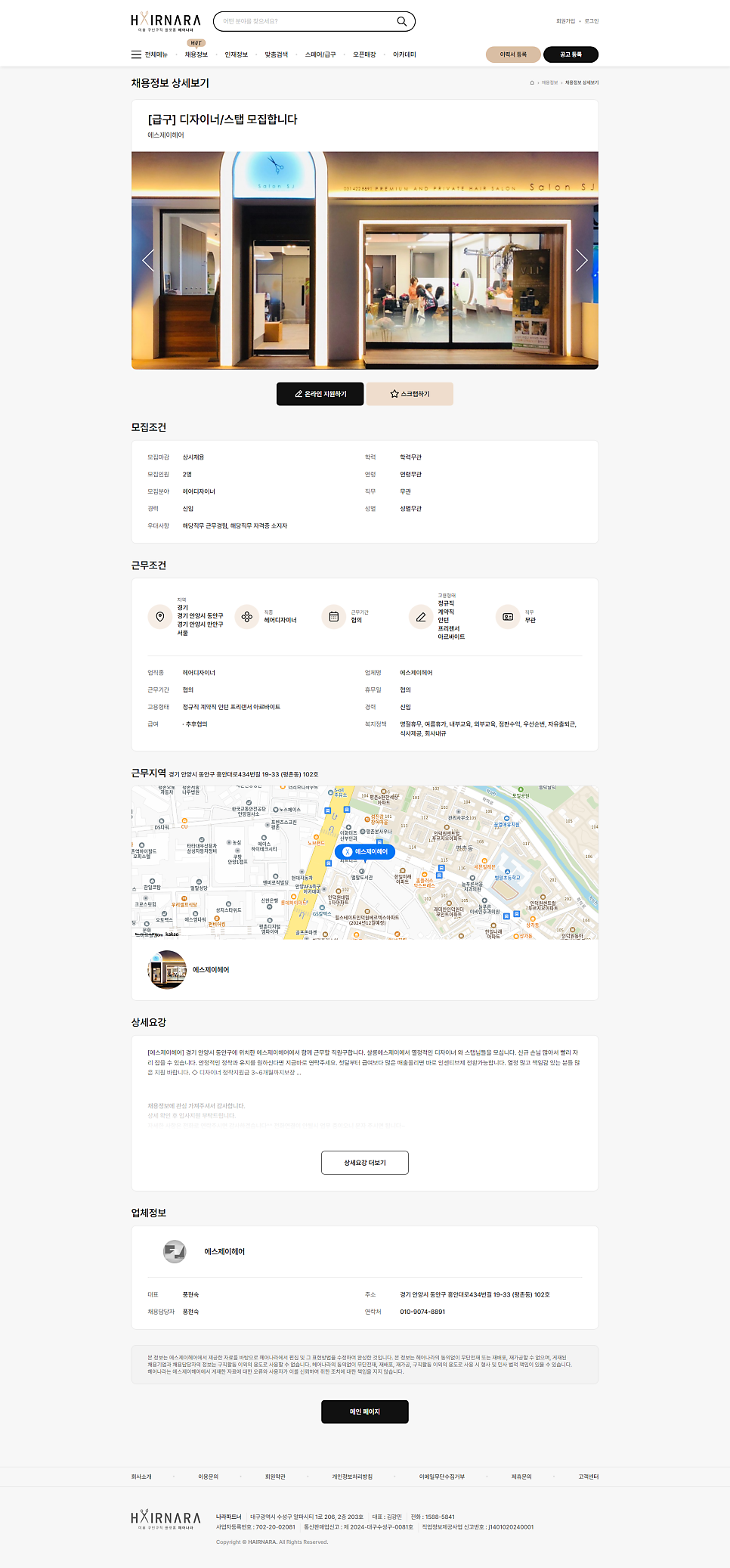Click the job title '[급구] 디자이너/스탭 모집합니다'
The image size is (730, 1568).
[223, 119]
